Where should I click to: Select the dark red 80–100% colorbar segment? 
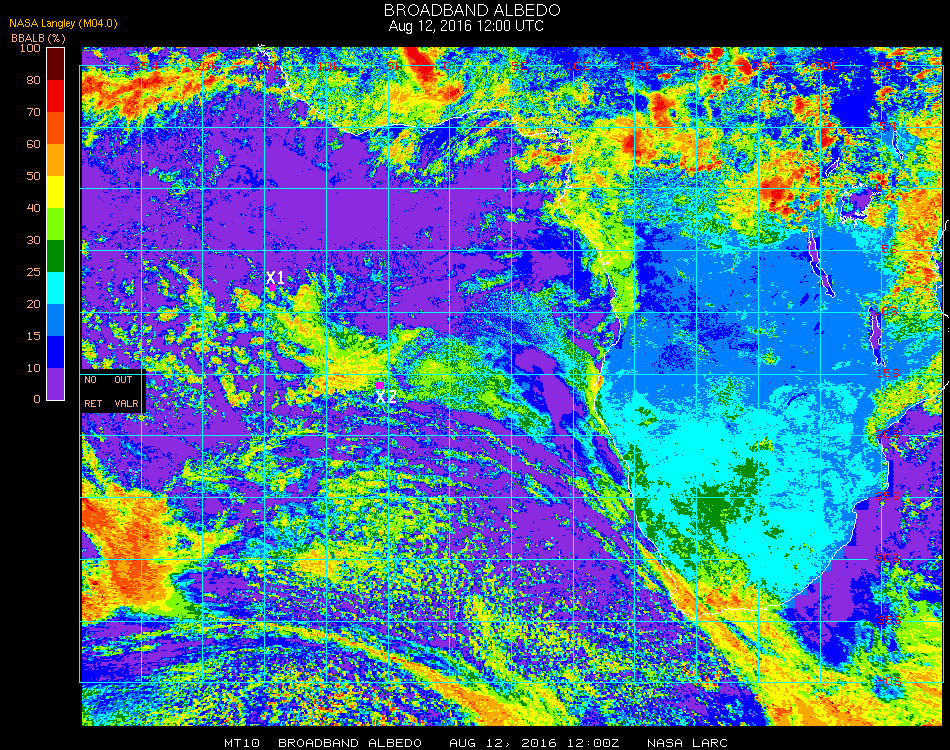(x=55, y=64)
